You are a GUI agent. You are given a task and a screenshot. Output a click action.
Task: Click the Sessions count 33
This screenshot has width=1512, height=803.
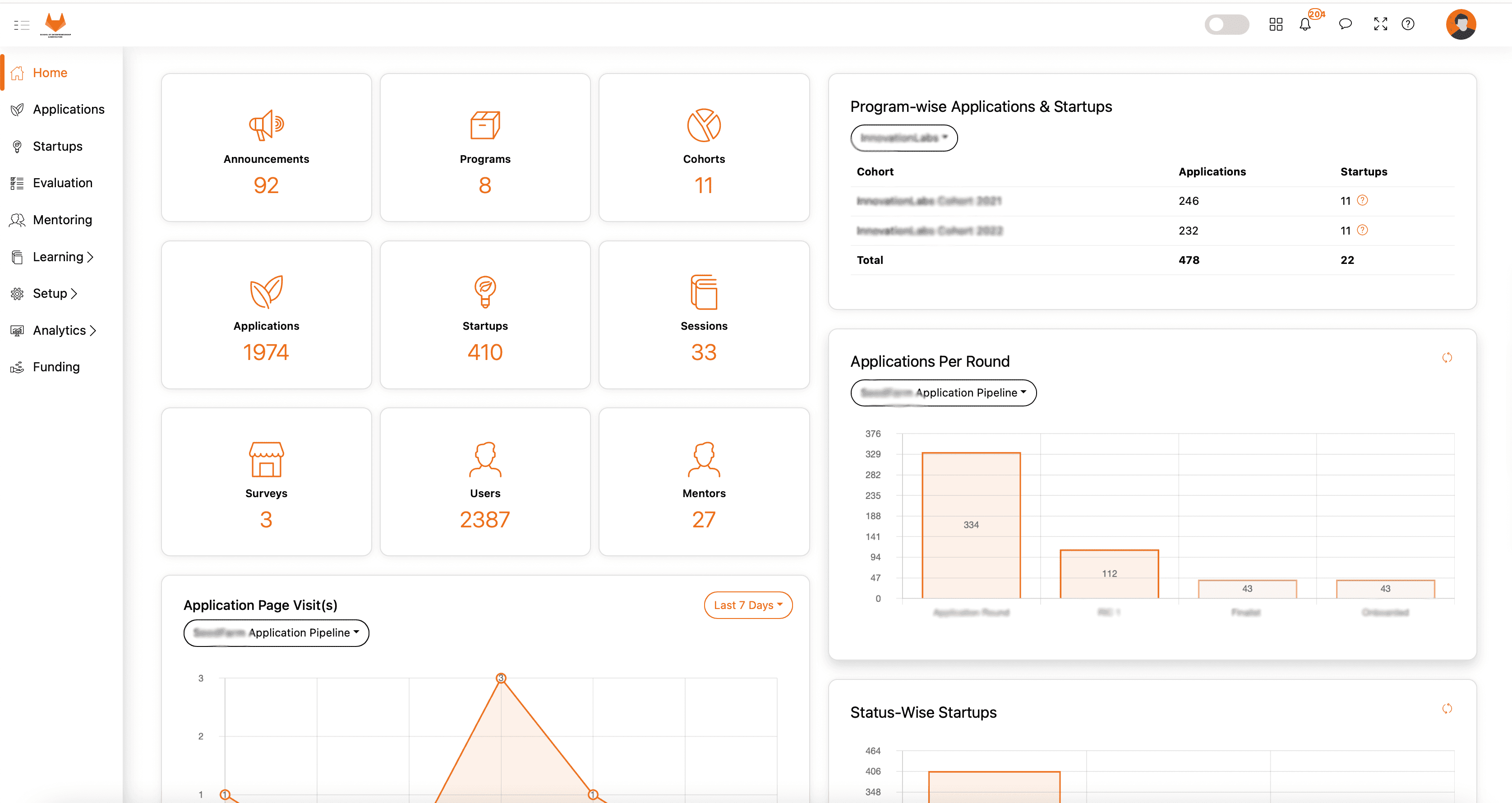(x=704, y=352)
